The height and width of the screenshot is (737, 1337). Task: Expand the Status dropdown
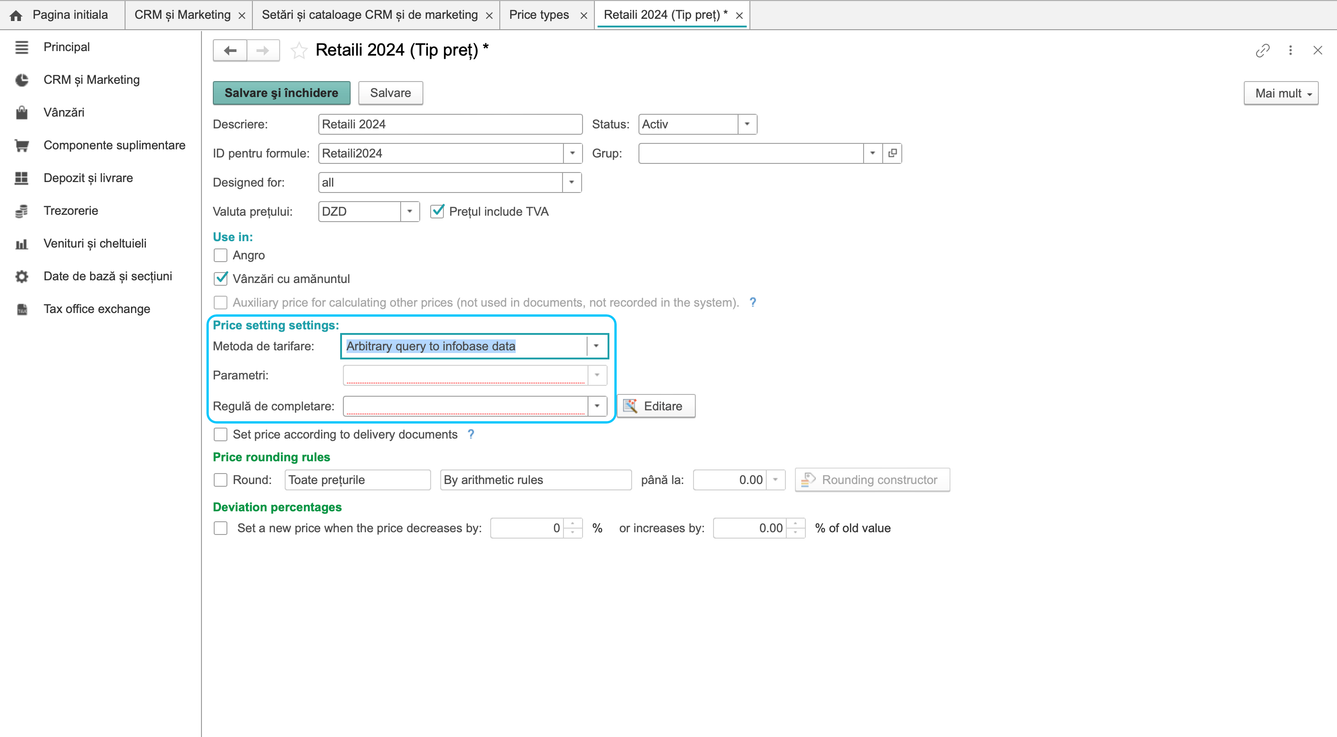click(x=747, y=124)
